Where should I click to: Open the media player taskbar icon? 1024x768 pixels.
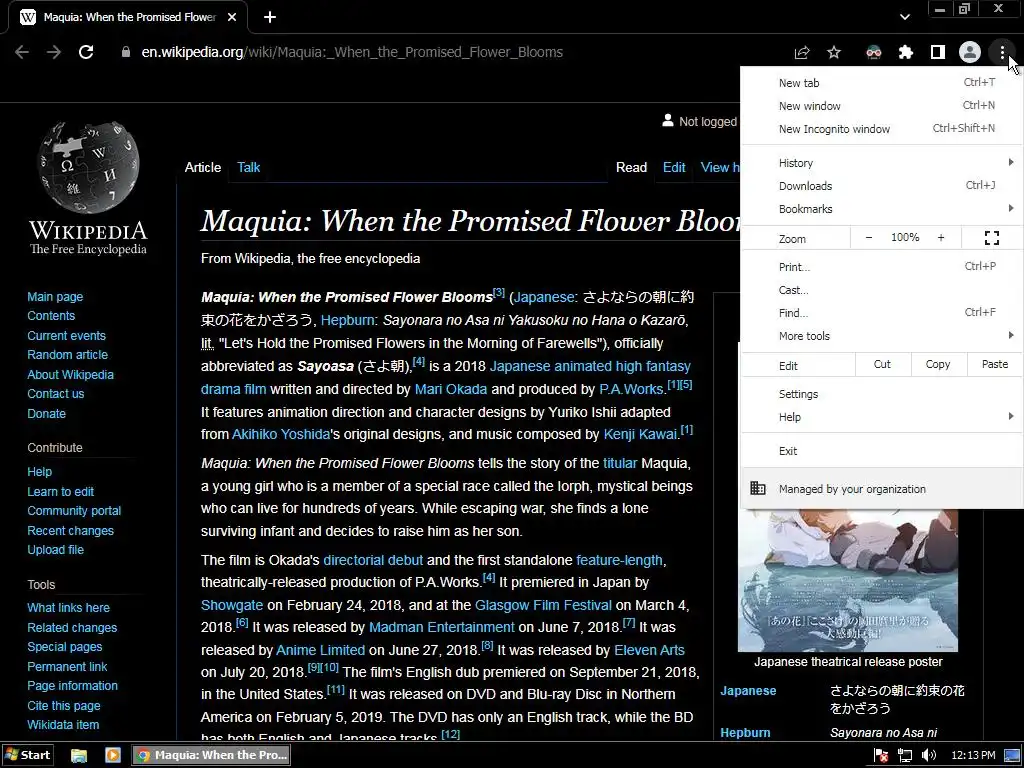[113, 756]
